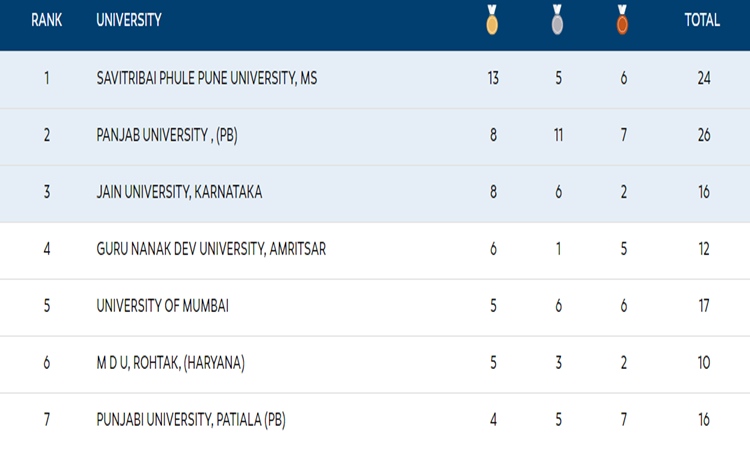Click the bronze medal icon in header
Image resolution: width=750 pixels, height=472 pixels.
click(x=622, y=20)
